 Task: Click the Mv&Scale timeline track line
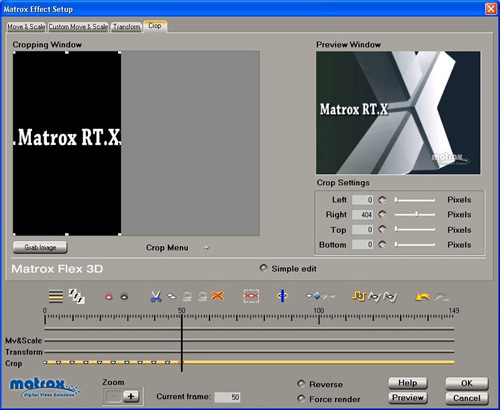click(x=249, y=341)
